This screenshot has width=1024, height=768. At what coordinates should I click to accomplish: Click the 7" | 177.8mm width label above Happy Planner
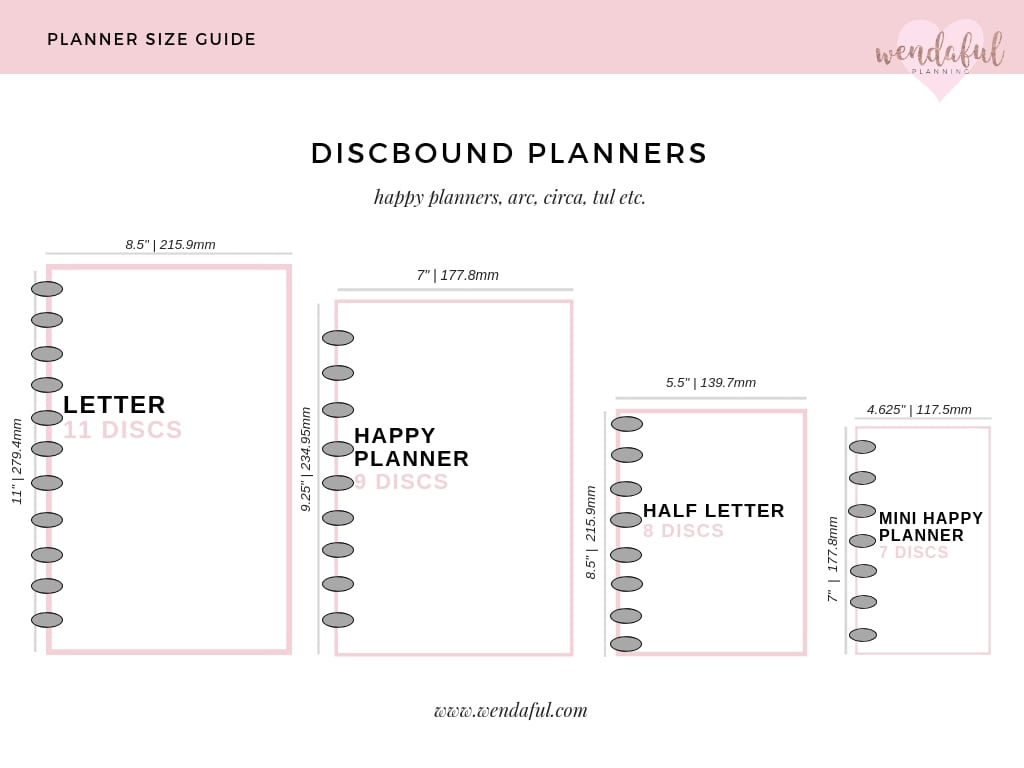point(457,275)
